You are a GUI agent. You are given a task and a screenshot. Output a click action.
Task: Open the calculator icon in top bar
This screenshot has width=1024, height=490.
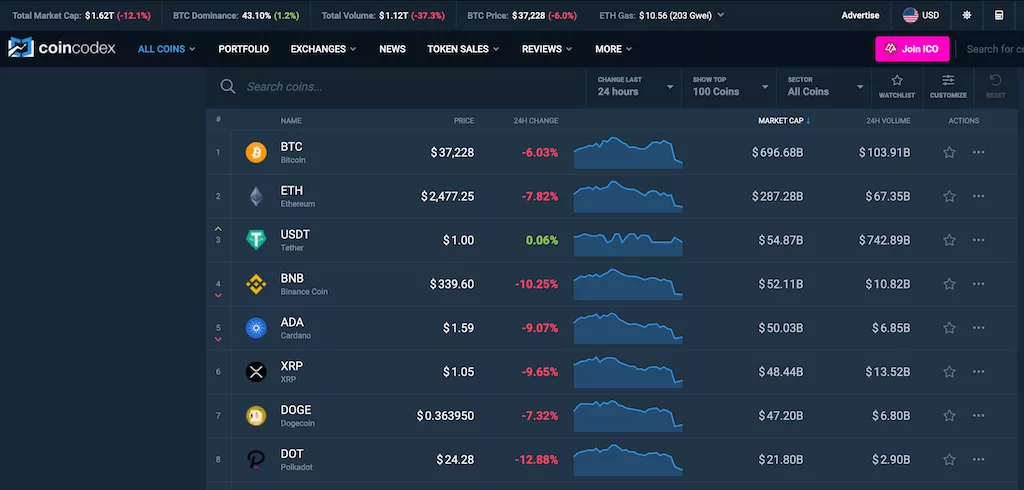coord(999,15)
